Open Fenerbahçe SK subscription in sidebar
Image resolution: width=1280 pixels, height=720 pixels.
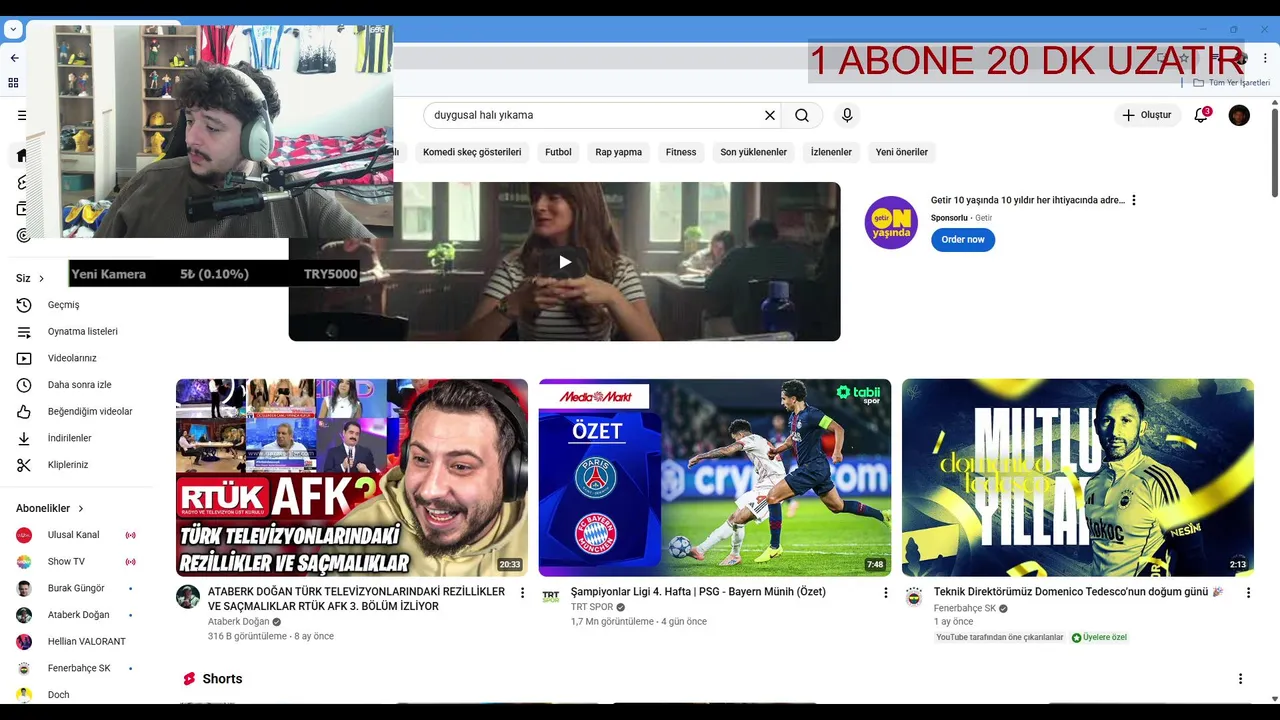(80, 668)
